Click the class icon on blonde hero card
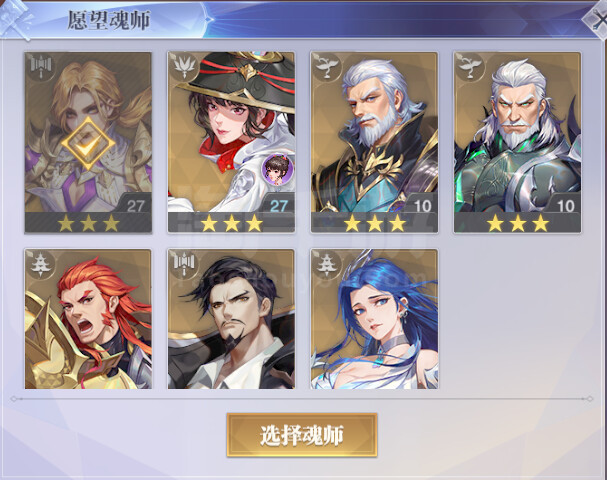607x480 pixels. click(41, 68)
